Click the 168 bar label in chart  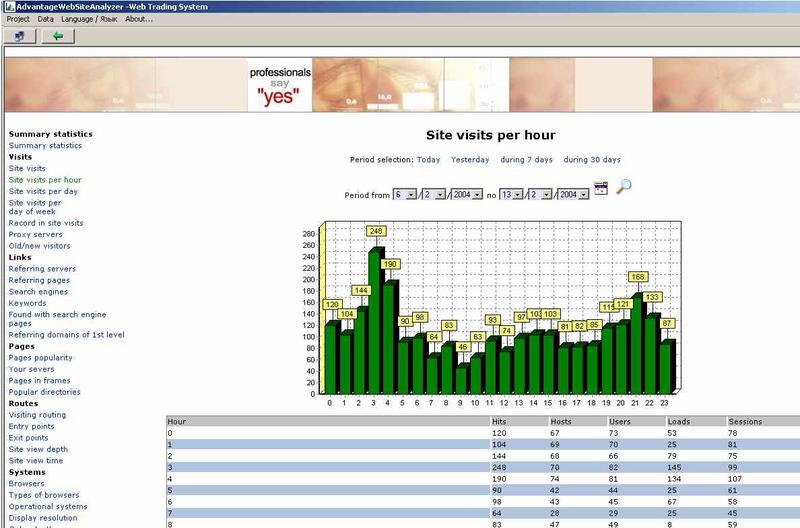coord(638,276)
